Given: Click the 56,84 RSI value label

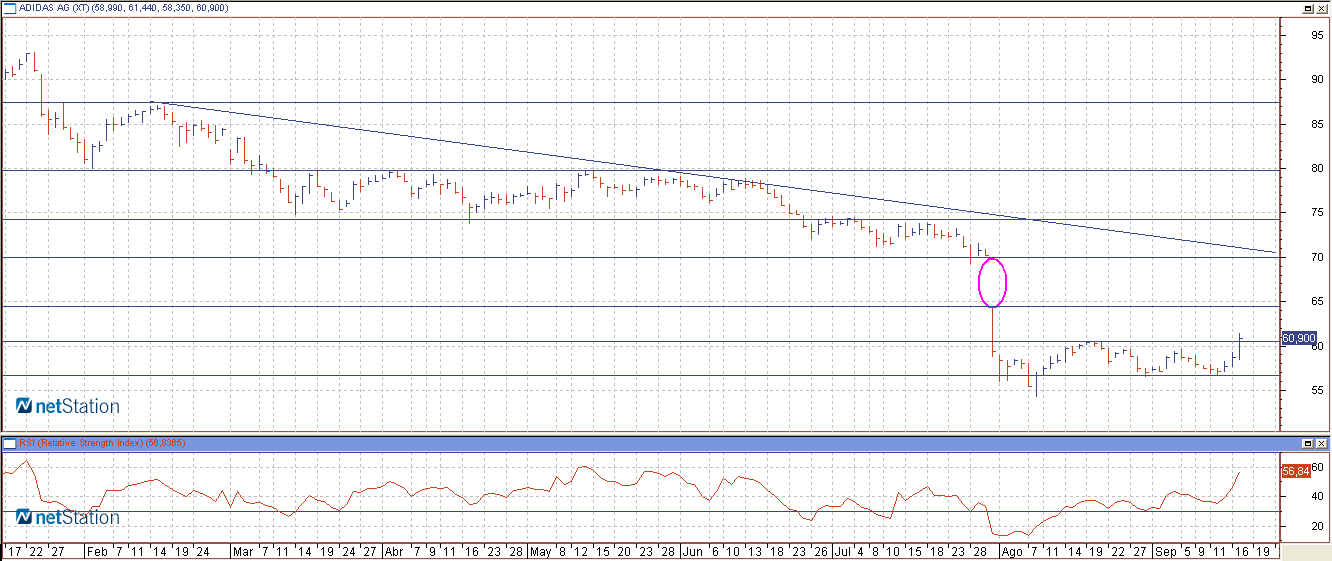Looking at the screenshot, I should coord(1296,471).
